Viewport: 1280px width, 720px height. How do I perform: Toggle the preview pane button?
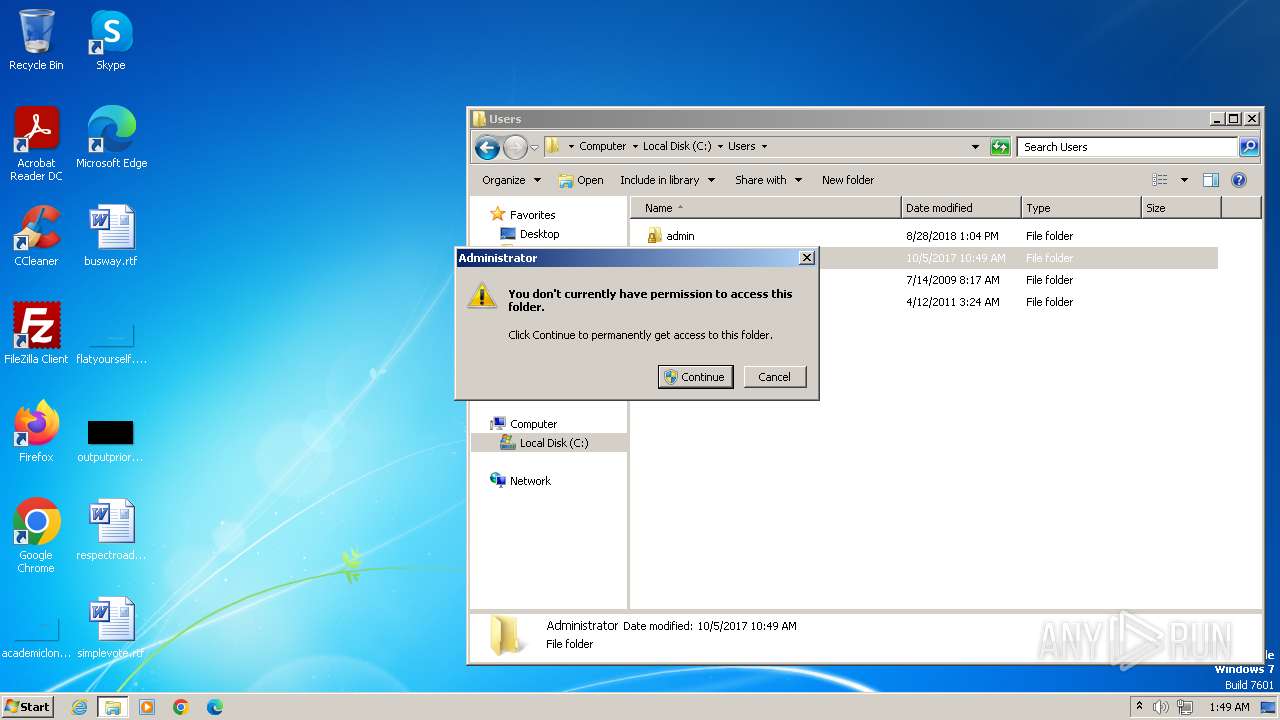tap(1211, 180)
